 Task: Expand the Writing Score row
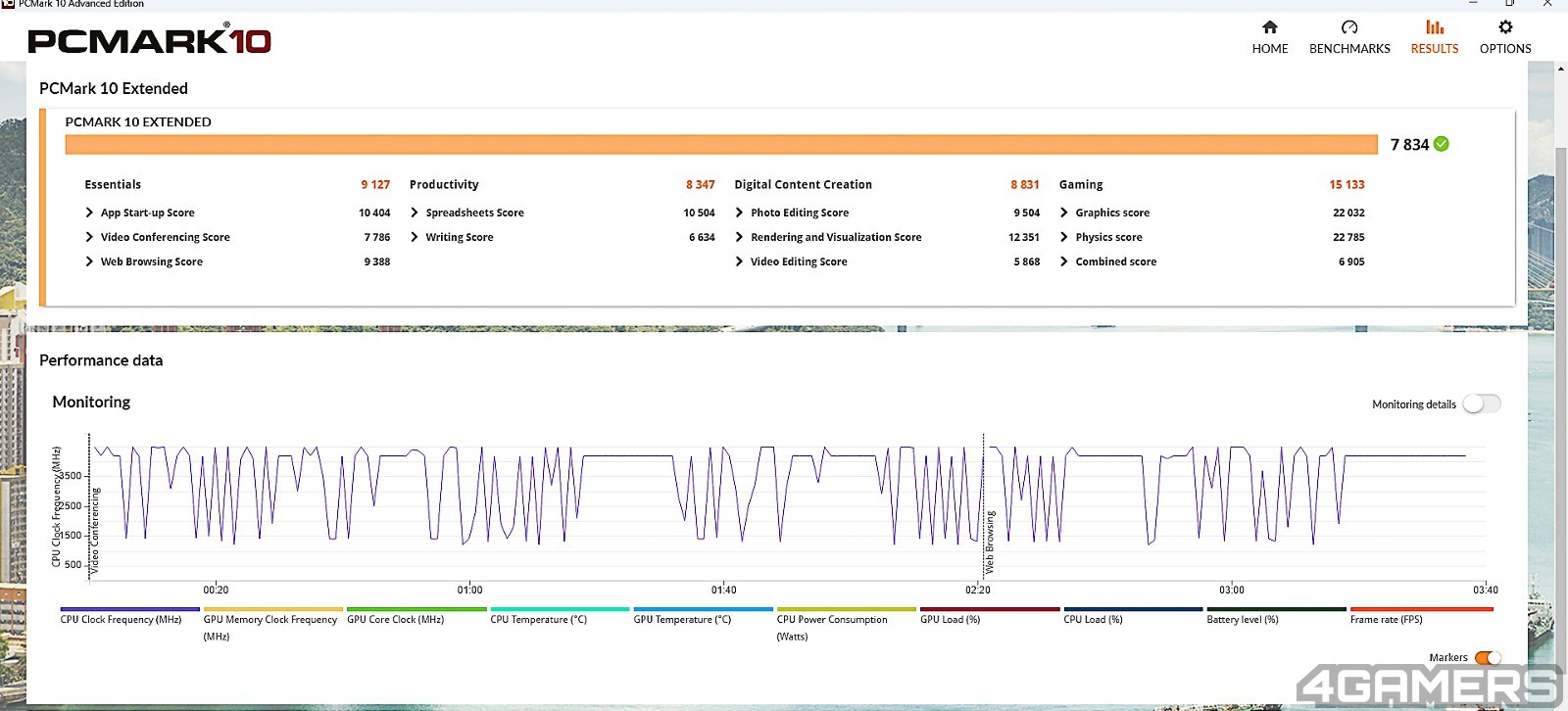point(415,237)
